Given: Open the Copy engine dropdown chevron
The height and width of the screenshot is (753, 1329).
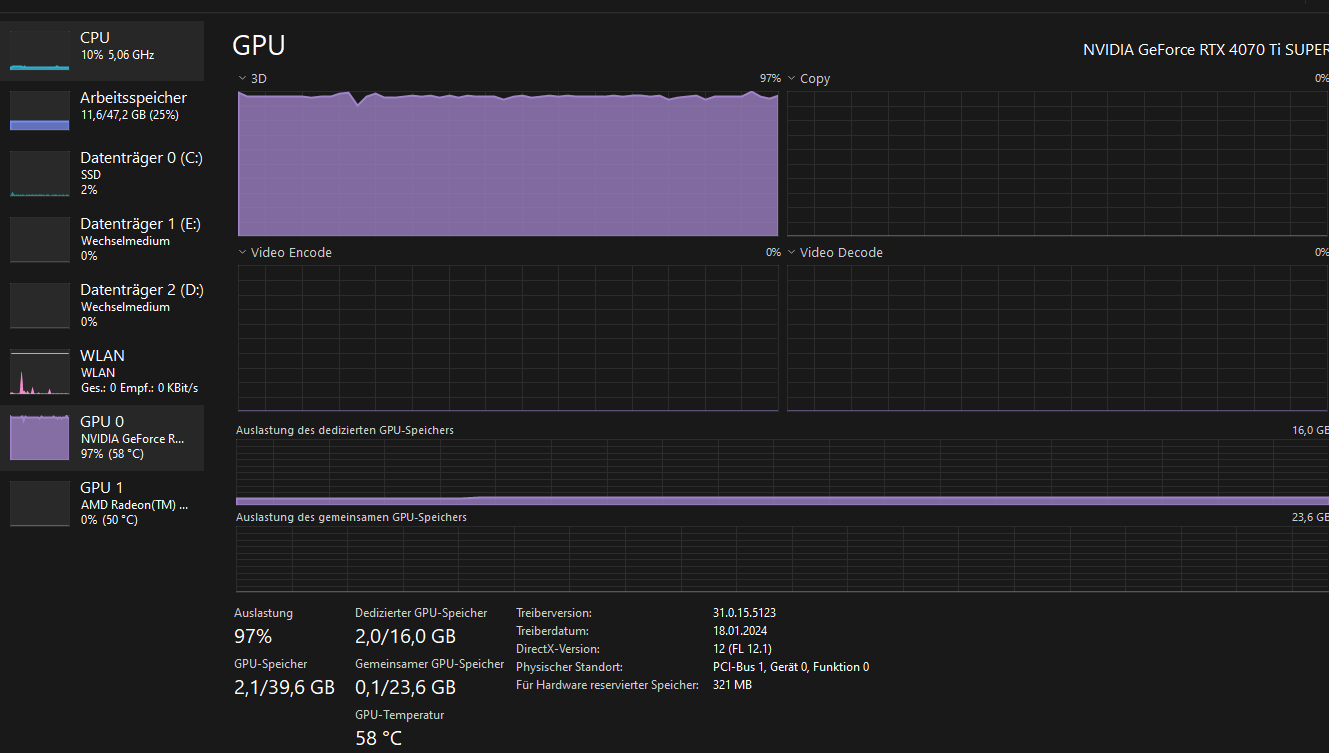Looking at the screenshot, I should [x=791, y=78].
